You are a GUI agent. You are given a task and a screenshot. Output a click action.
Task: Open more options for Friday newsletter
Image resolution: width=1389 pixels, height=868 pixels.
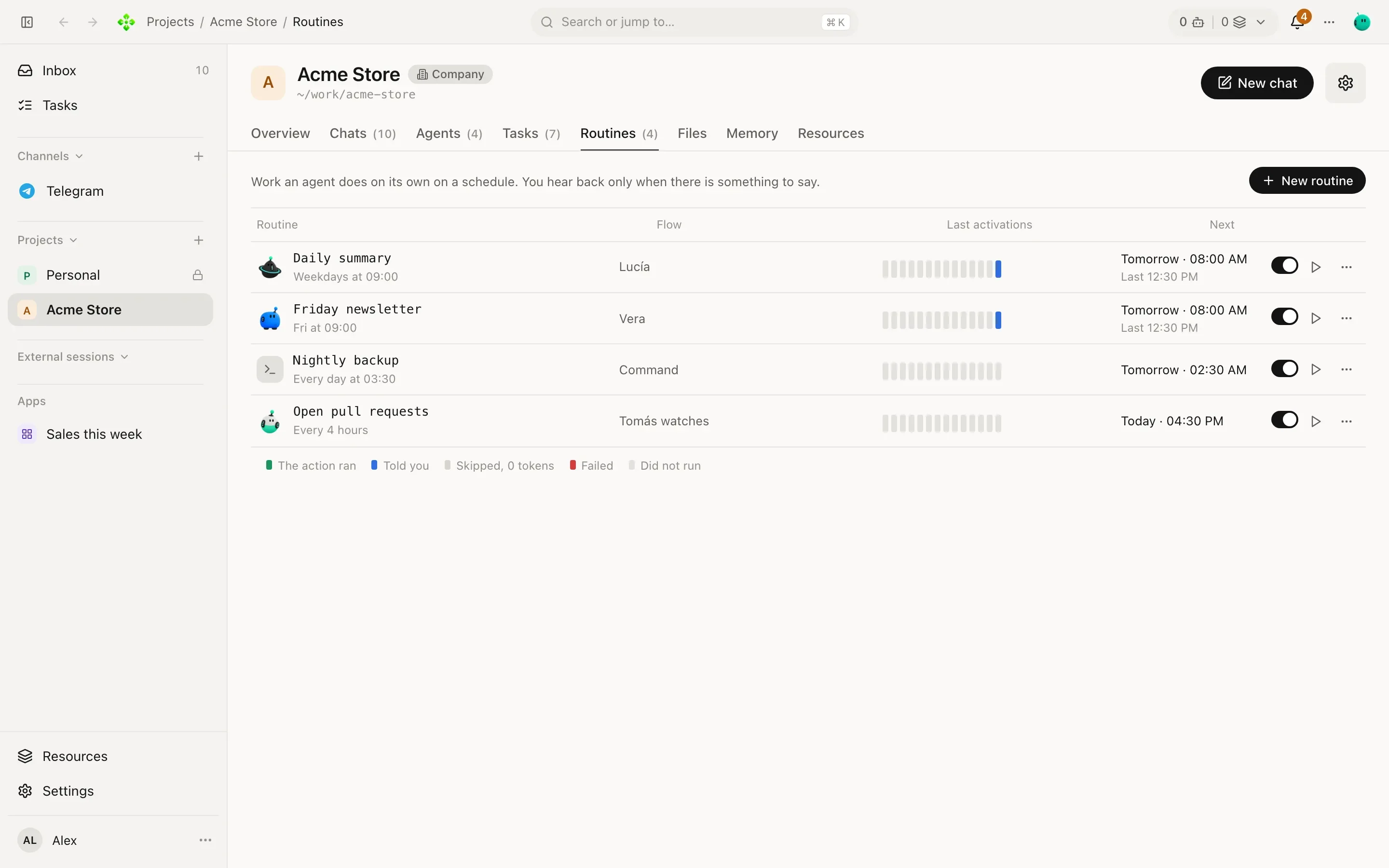pyautogui.click(x=1347, y=318)
